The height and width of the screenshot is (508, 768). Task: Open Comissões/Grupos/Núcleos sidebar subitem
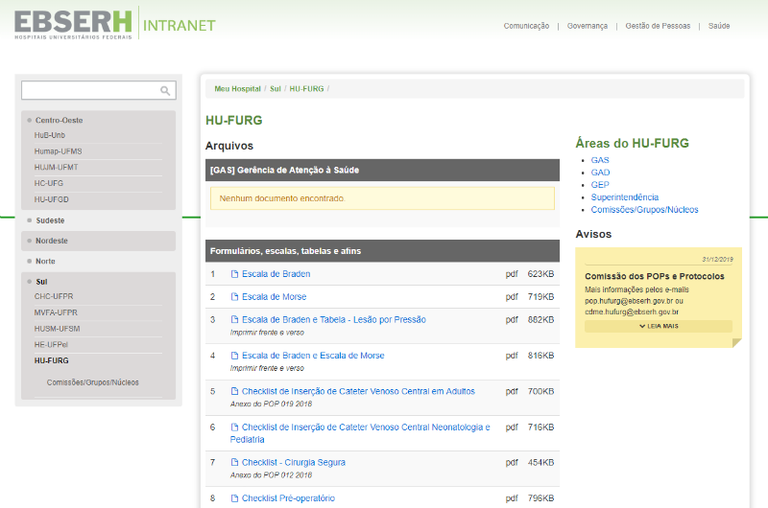(x=93, y=382)
